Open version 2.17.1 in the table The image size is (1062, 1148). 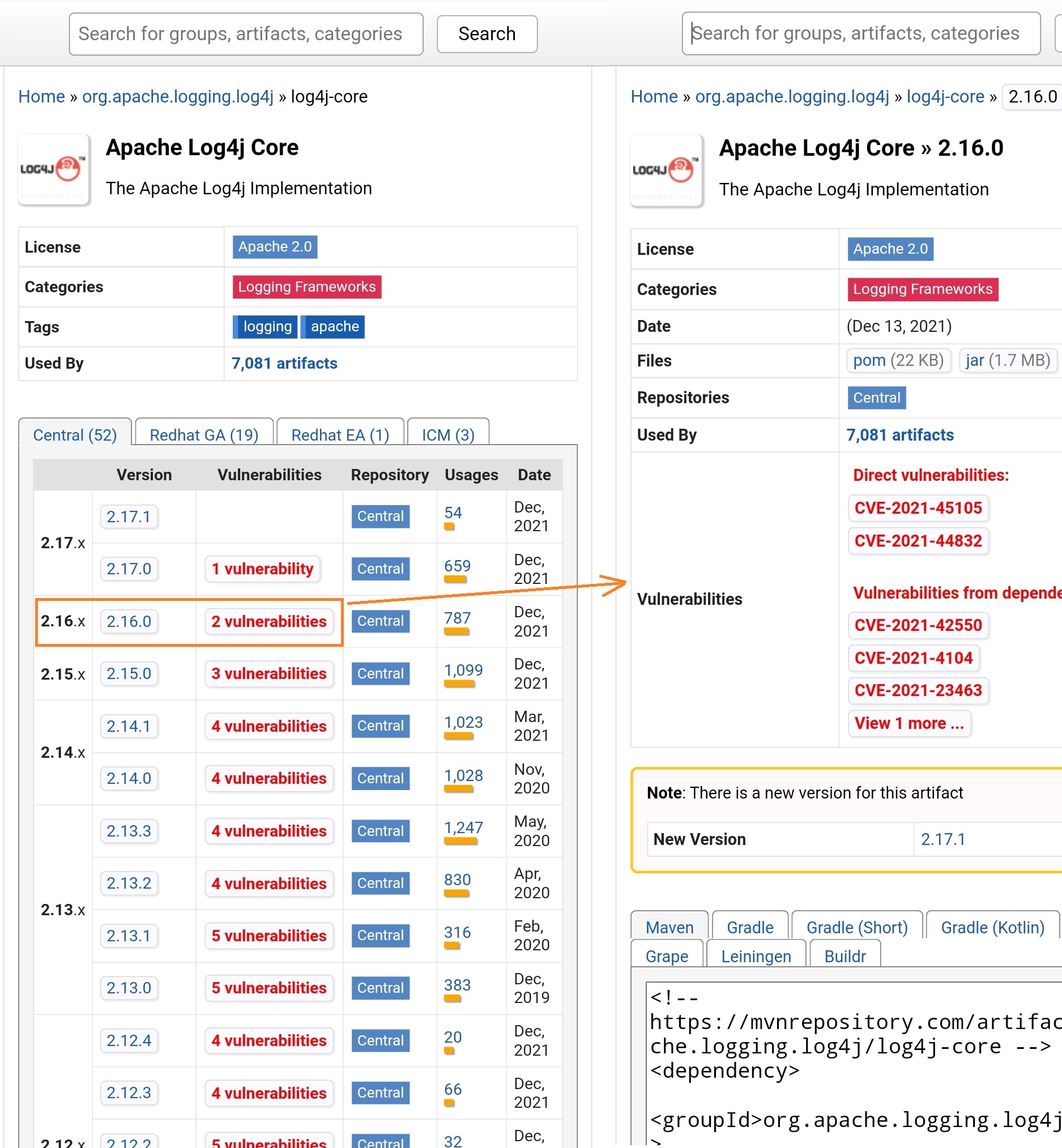coord(129,517)
